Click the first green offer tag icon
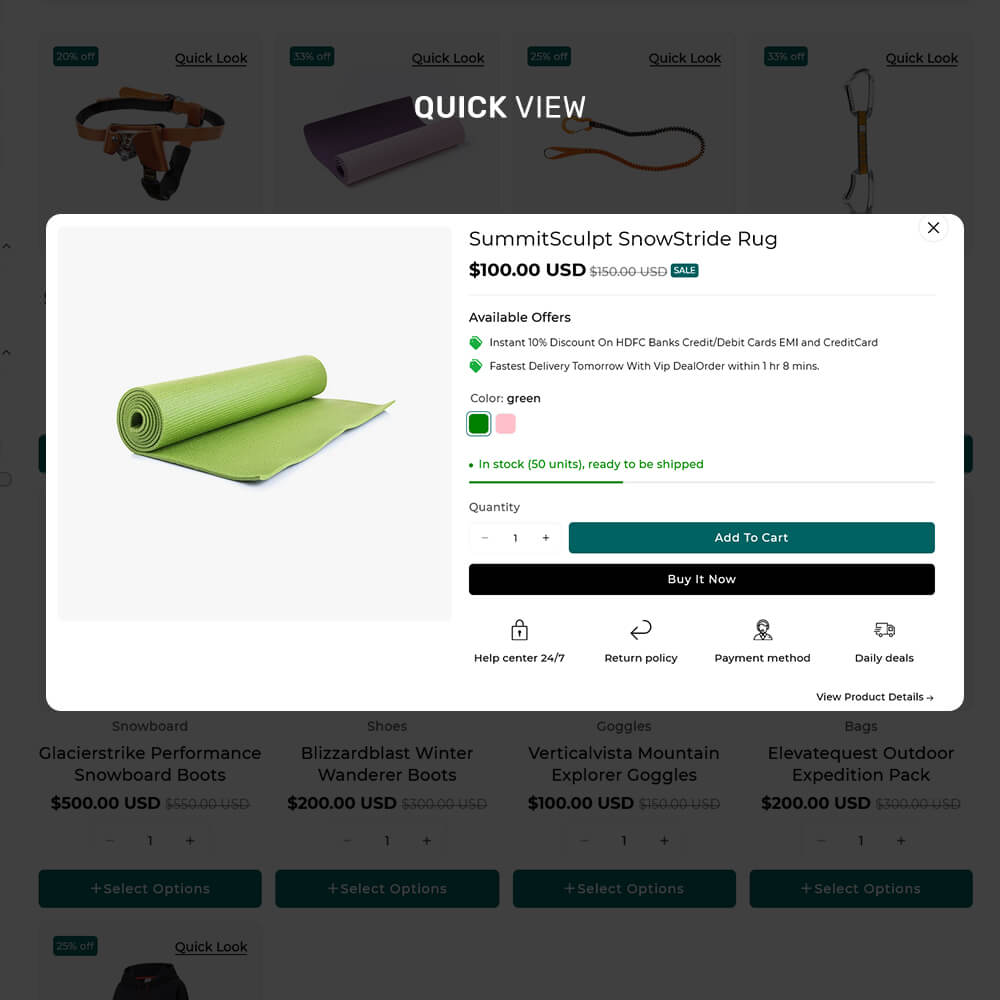 (x=476, y=342)
